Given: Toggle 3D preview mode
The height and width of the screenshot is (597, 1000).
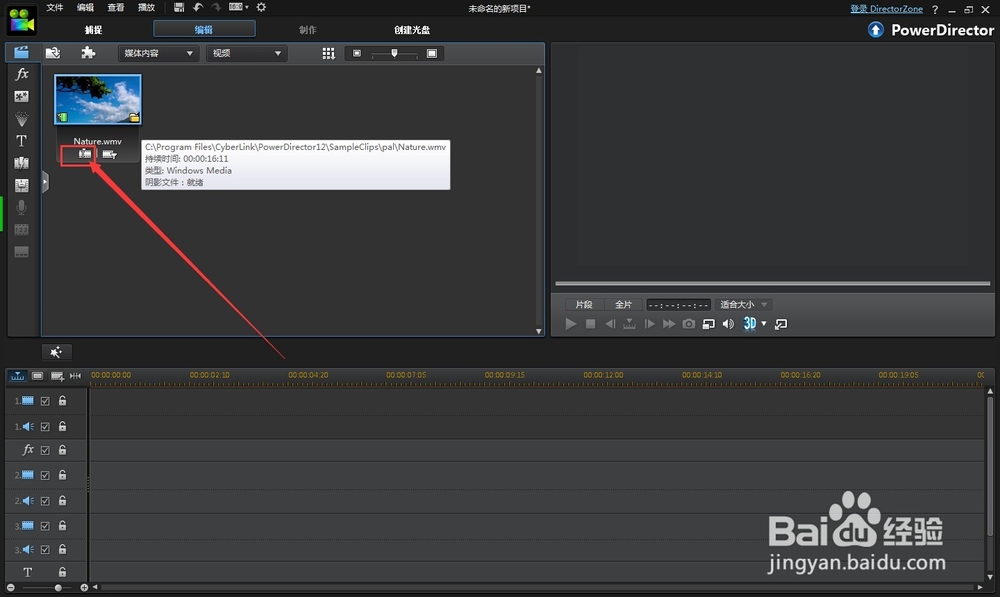Looking at the screenshot, I should (749, 324).
